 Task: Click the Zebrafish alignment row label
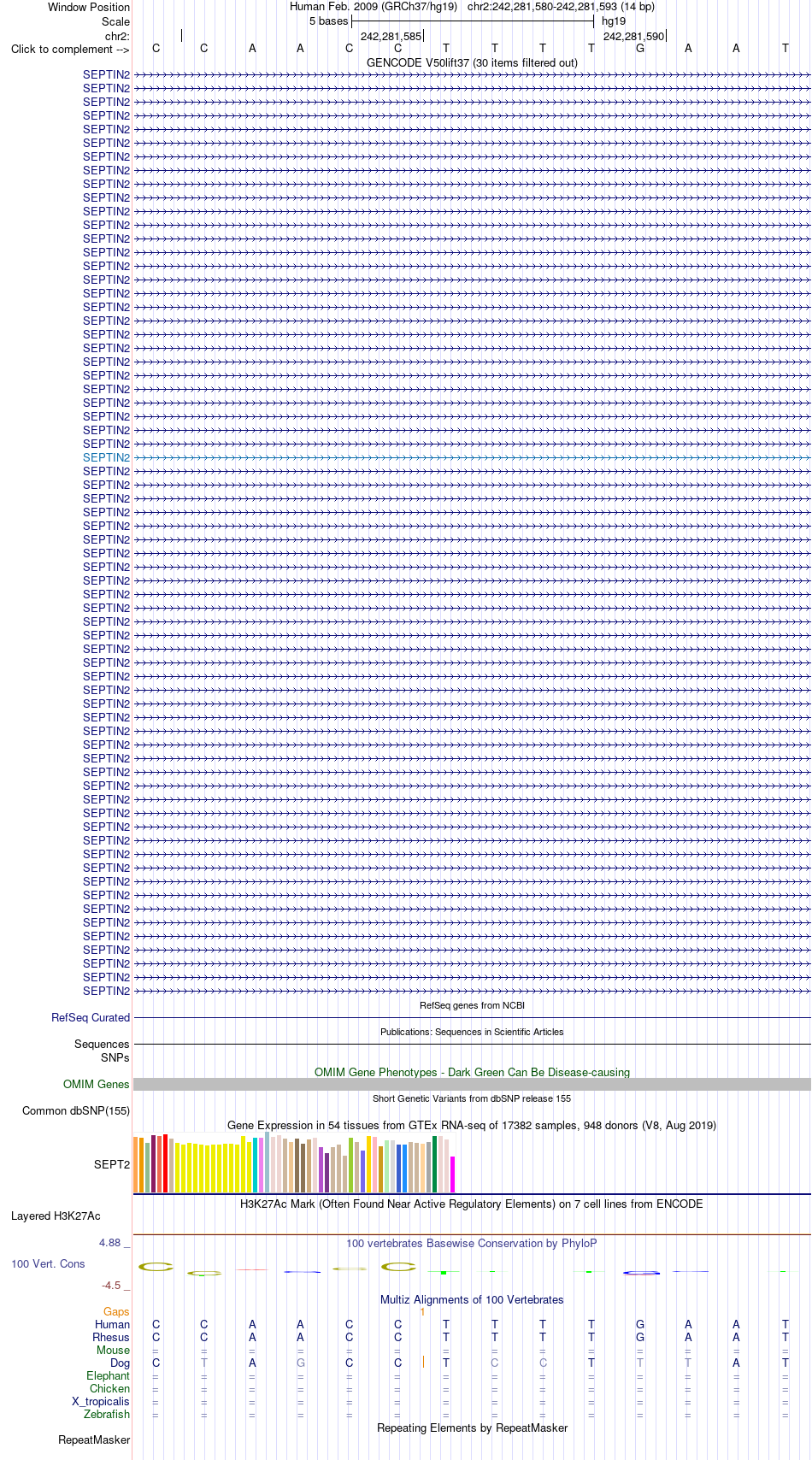[107, 1414]
